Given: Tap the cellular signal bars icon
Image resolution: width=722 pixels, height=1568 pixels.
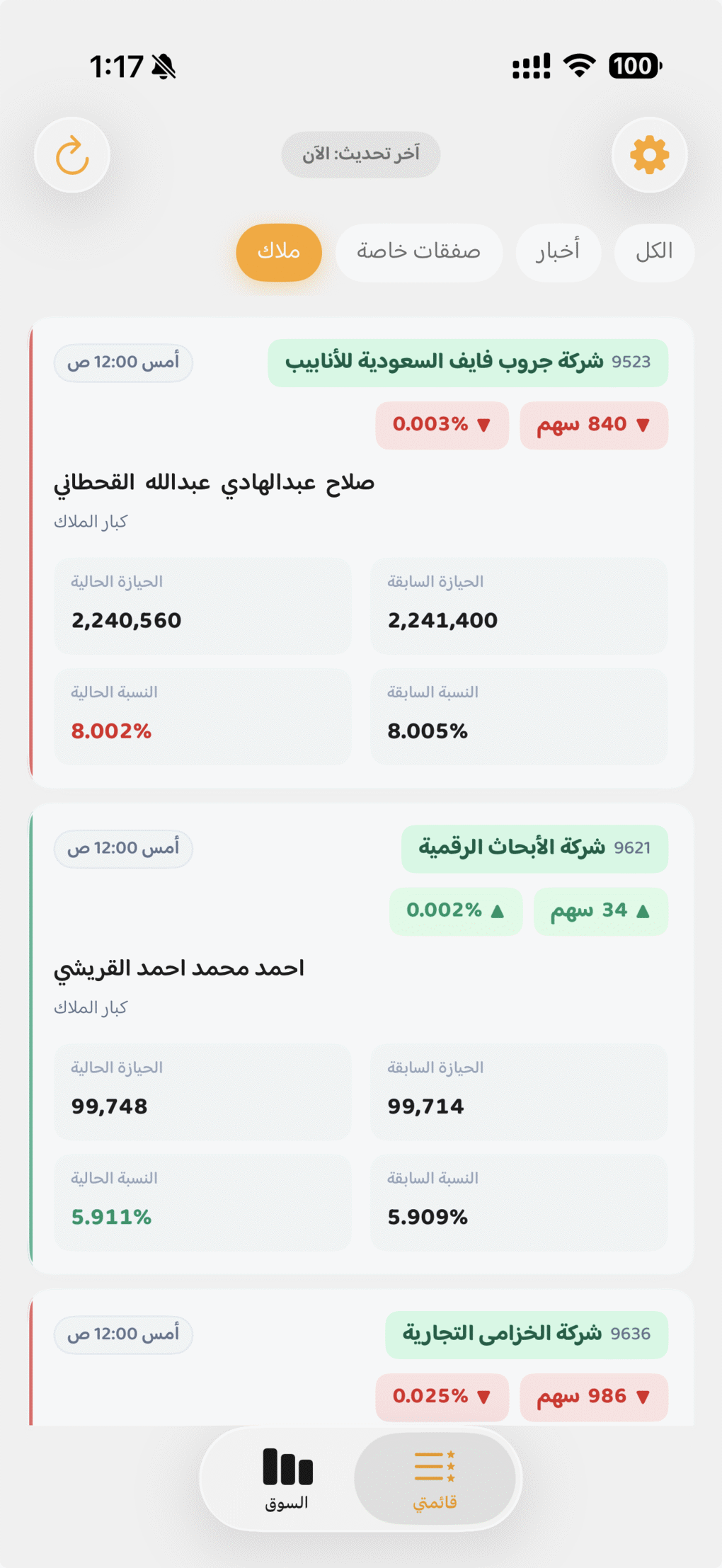Looking at the screenshot, I should [x=531, y=67].
